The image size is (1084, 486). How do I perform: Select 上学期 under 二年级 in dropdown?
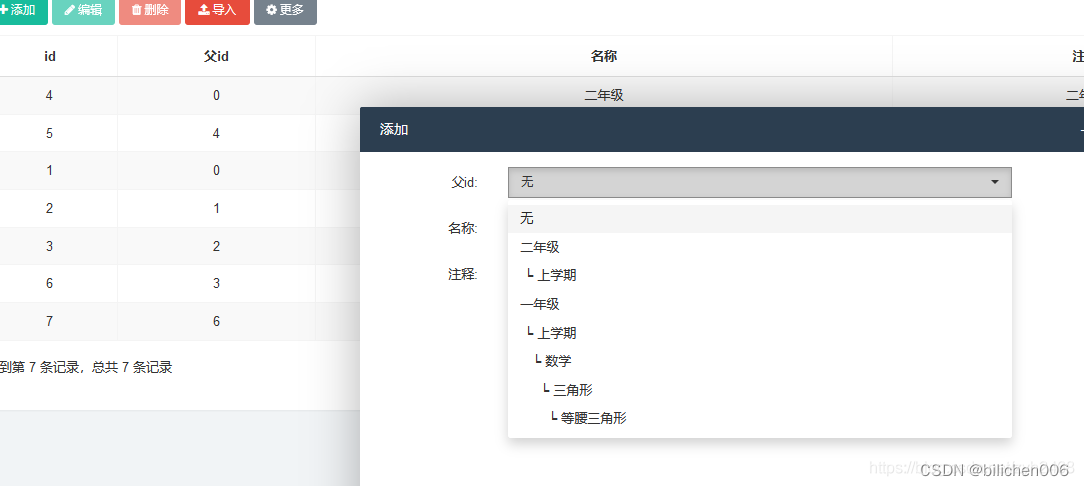coord(760,275)
